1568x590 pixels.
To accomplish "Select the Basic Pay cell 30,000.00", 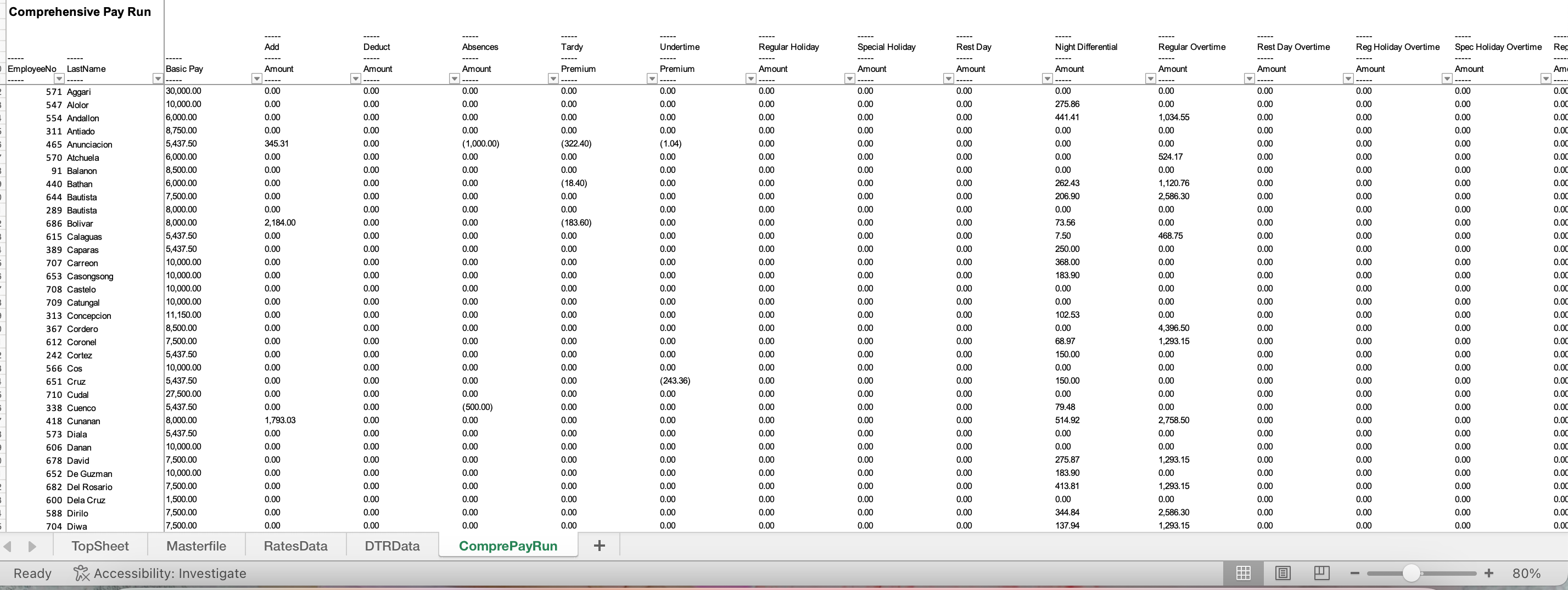I will (x=184, y=91).
